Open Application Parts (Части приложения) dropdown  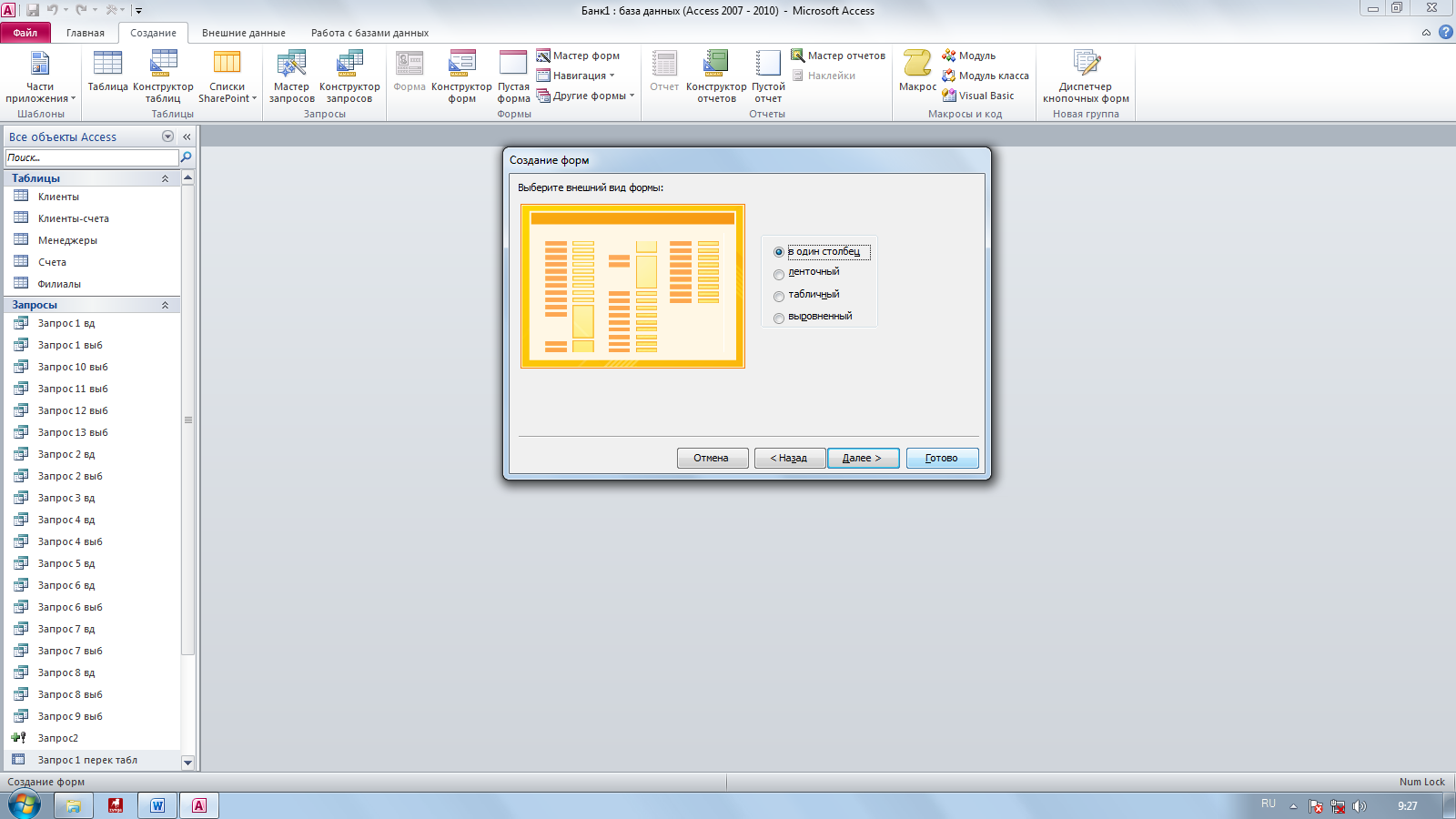tap(40, 76)
